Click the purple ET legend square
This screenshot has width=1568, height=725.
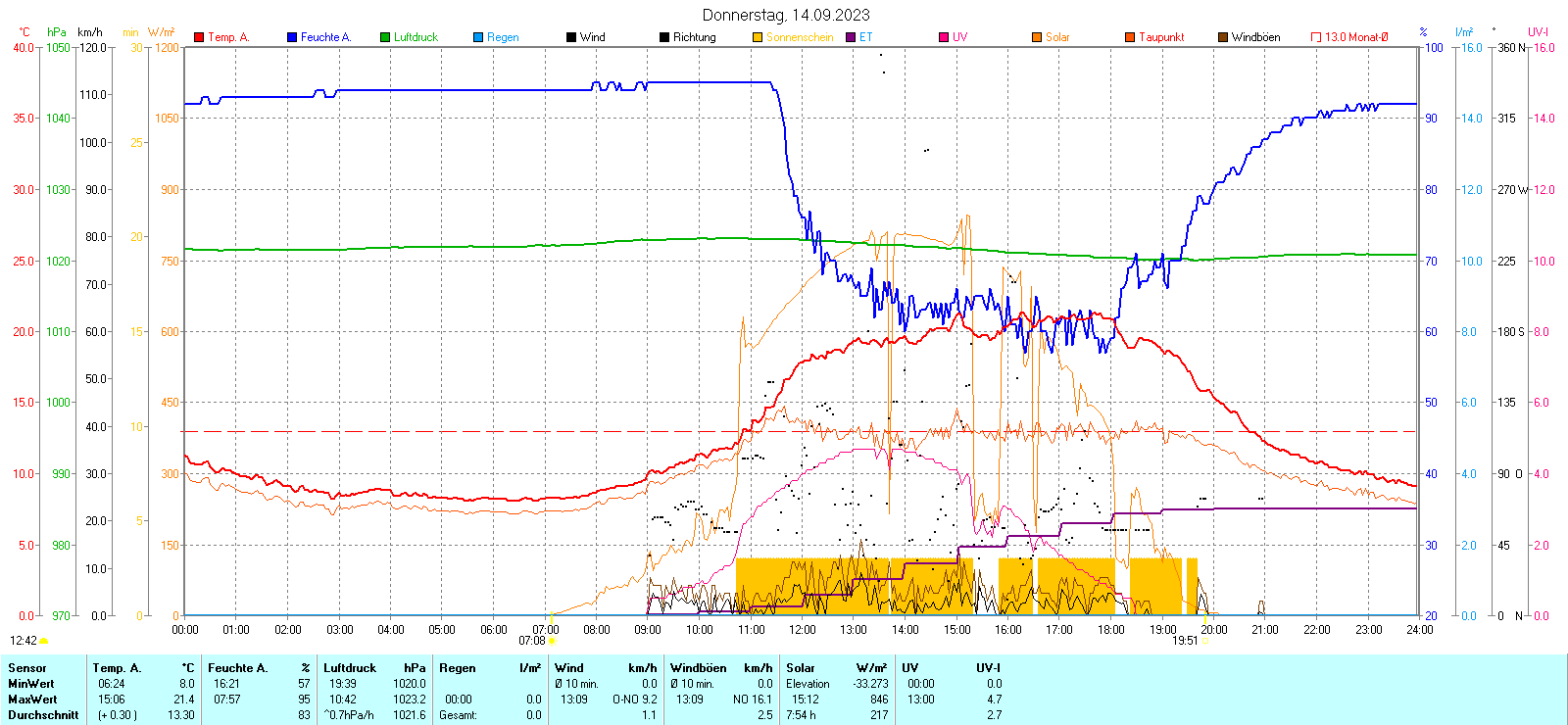coord(851,37)
